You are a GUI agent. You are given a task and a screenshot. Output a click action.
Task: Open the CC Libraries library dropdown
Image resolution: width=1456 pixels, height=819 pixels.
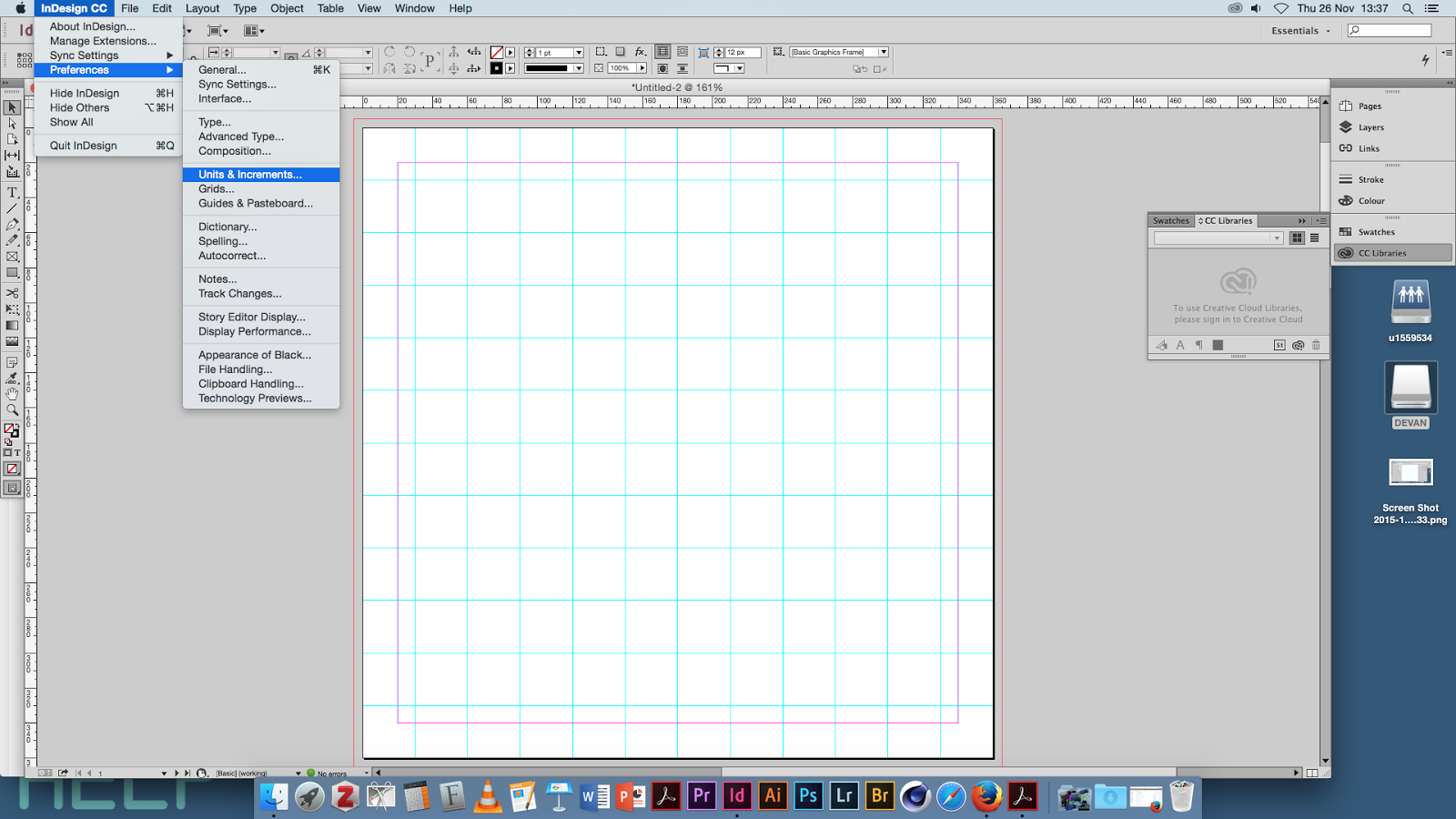point(1218,238)
